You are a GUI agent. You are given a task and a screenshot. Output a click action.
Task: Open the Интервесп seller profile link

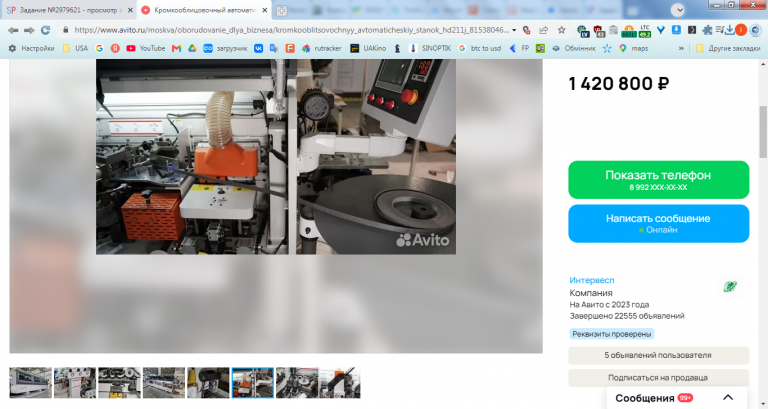(x=591, y=280)
